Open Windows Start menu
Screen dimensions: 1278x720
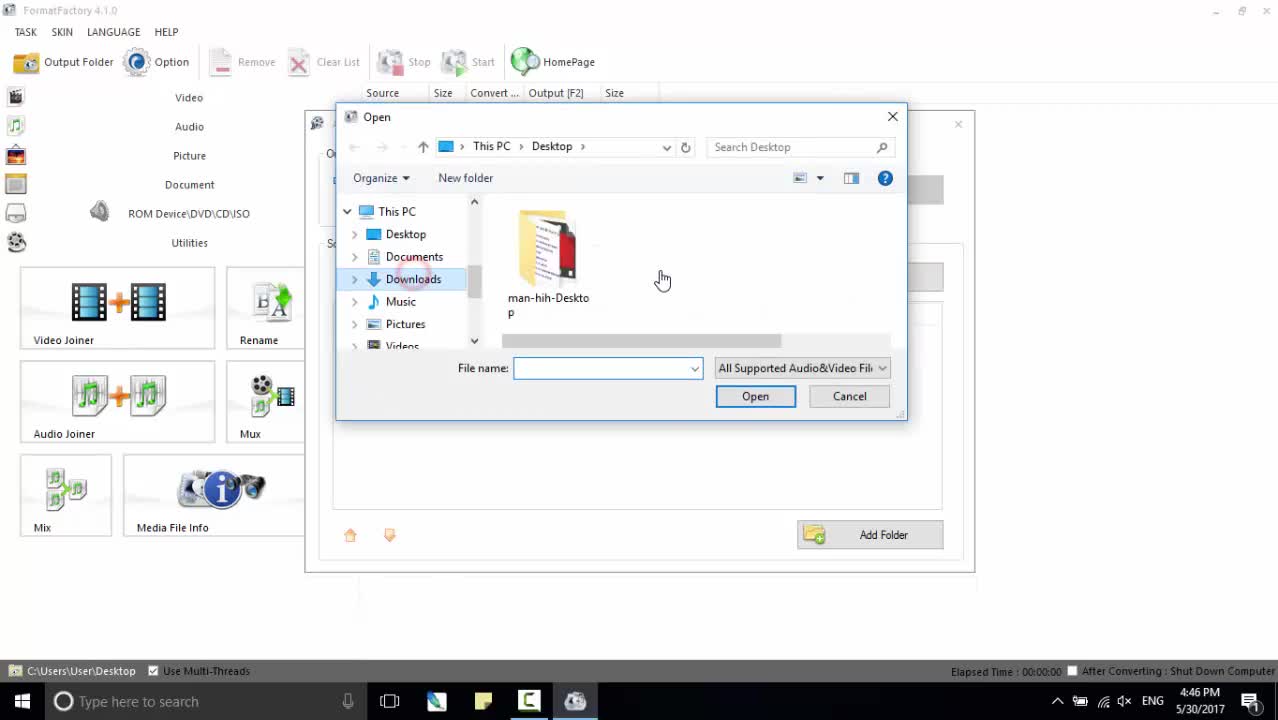[x=22, y=701]
